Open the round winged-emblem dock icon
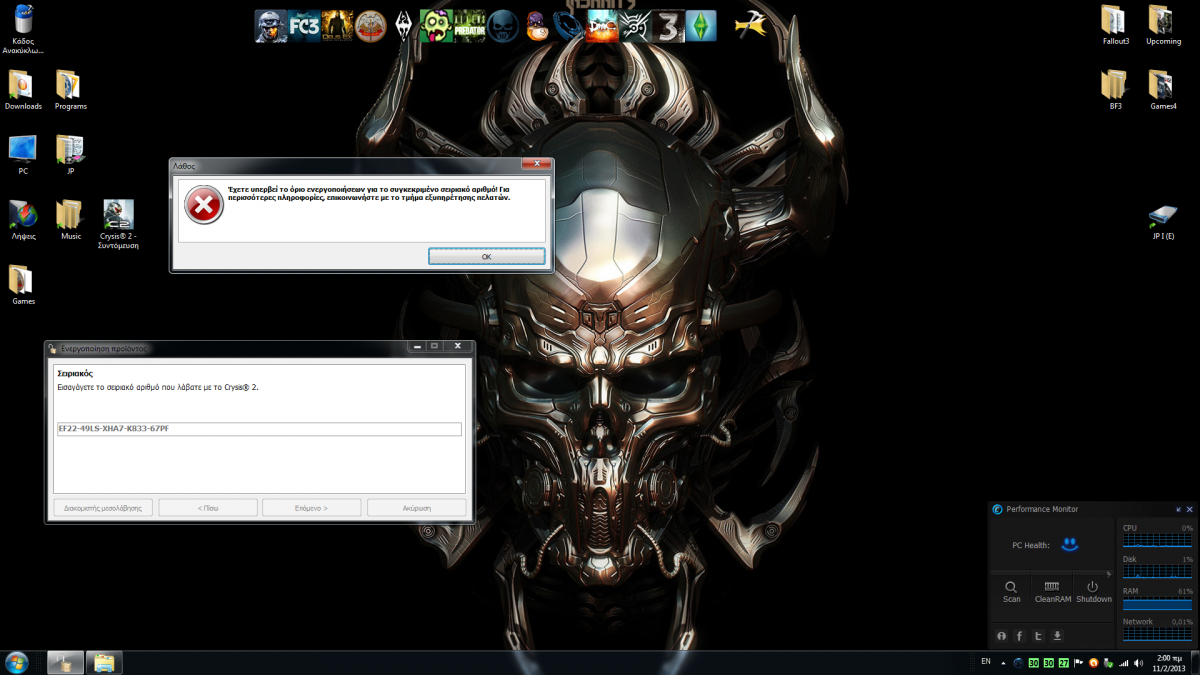1200x675 pixels. [370, 26]
